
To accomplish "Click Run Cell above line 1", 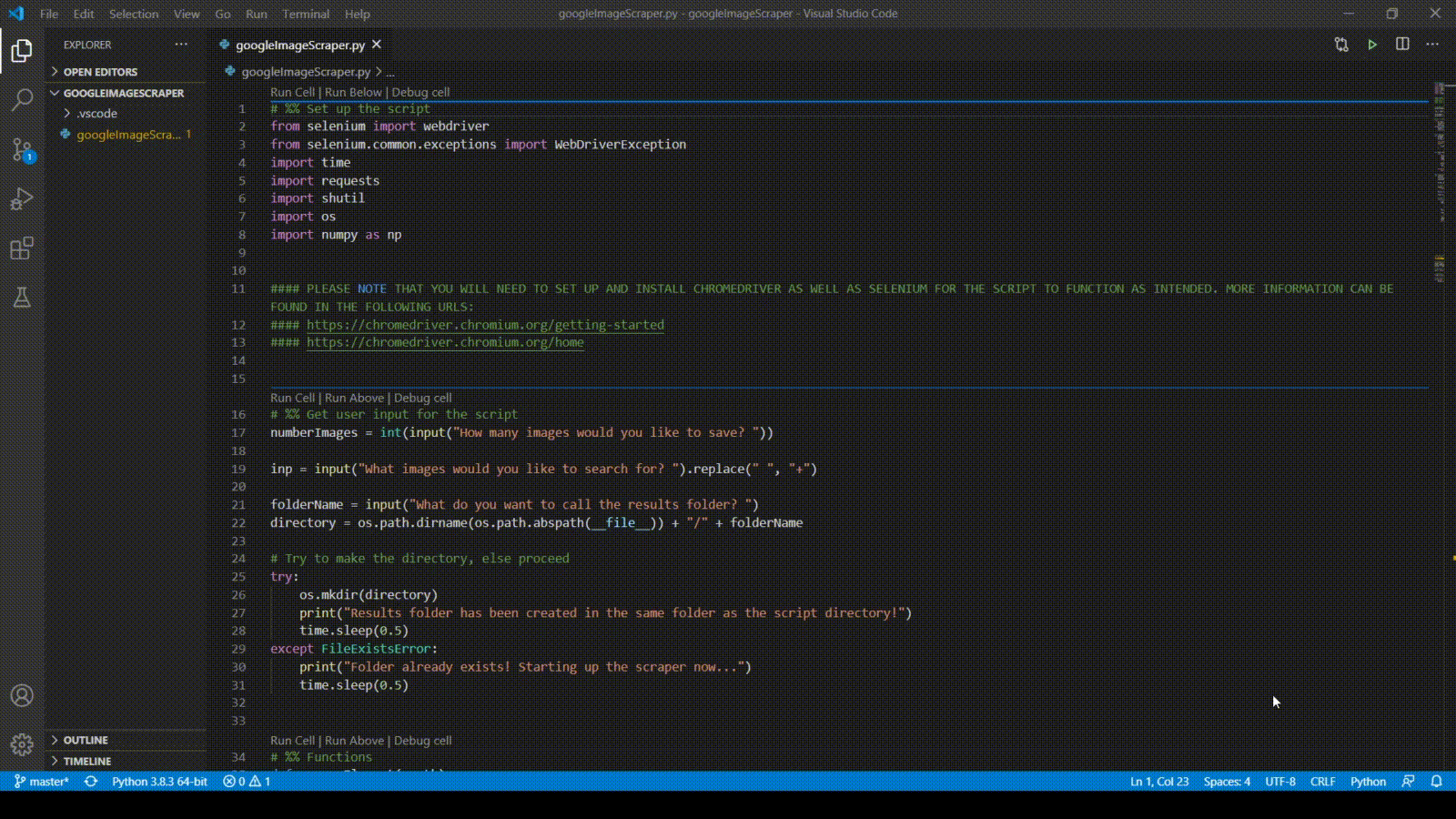I will [292, 92].
